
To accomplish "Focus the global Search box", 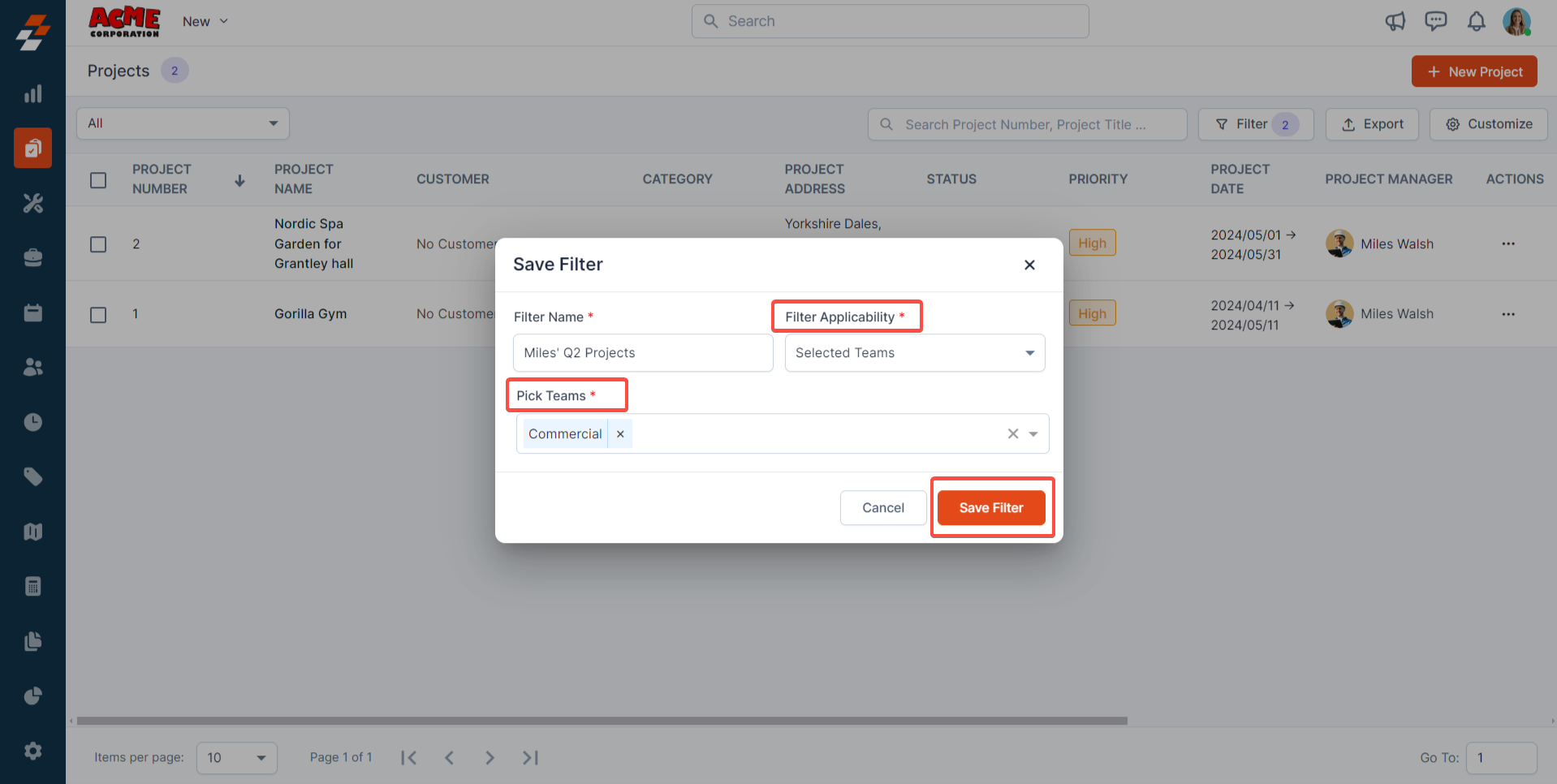I will (891, 21).
